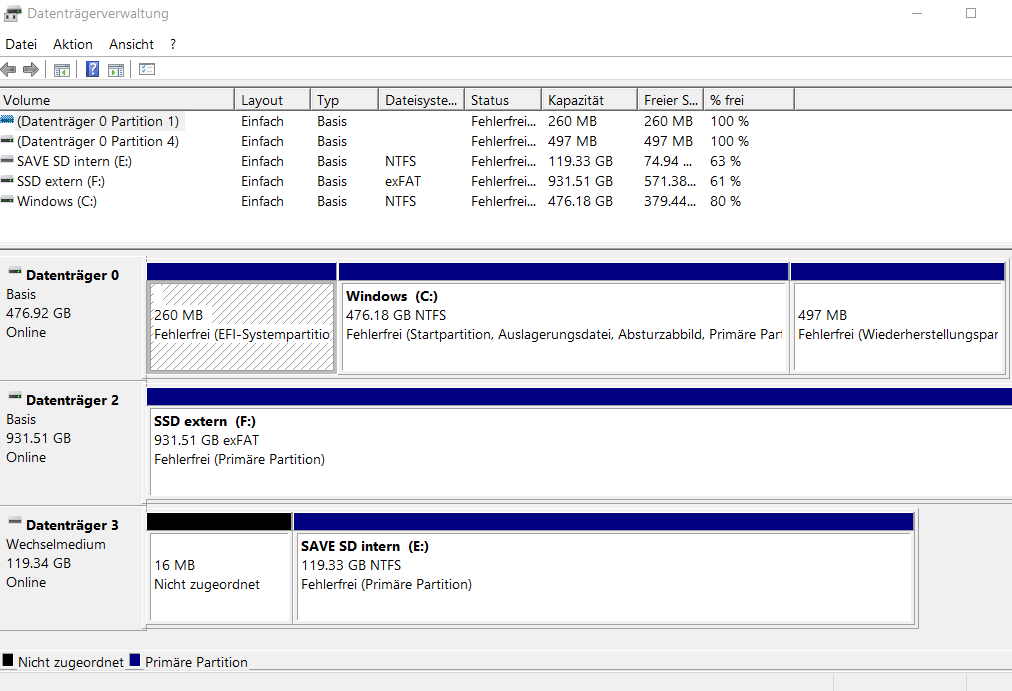Click the black Nicht zugeordnet legend swatch
The image size is (1012, 691).
[x=8, y=659]
